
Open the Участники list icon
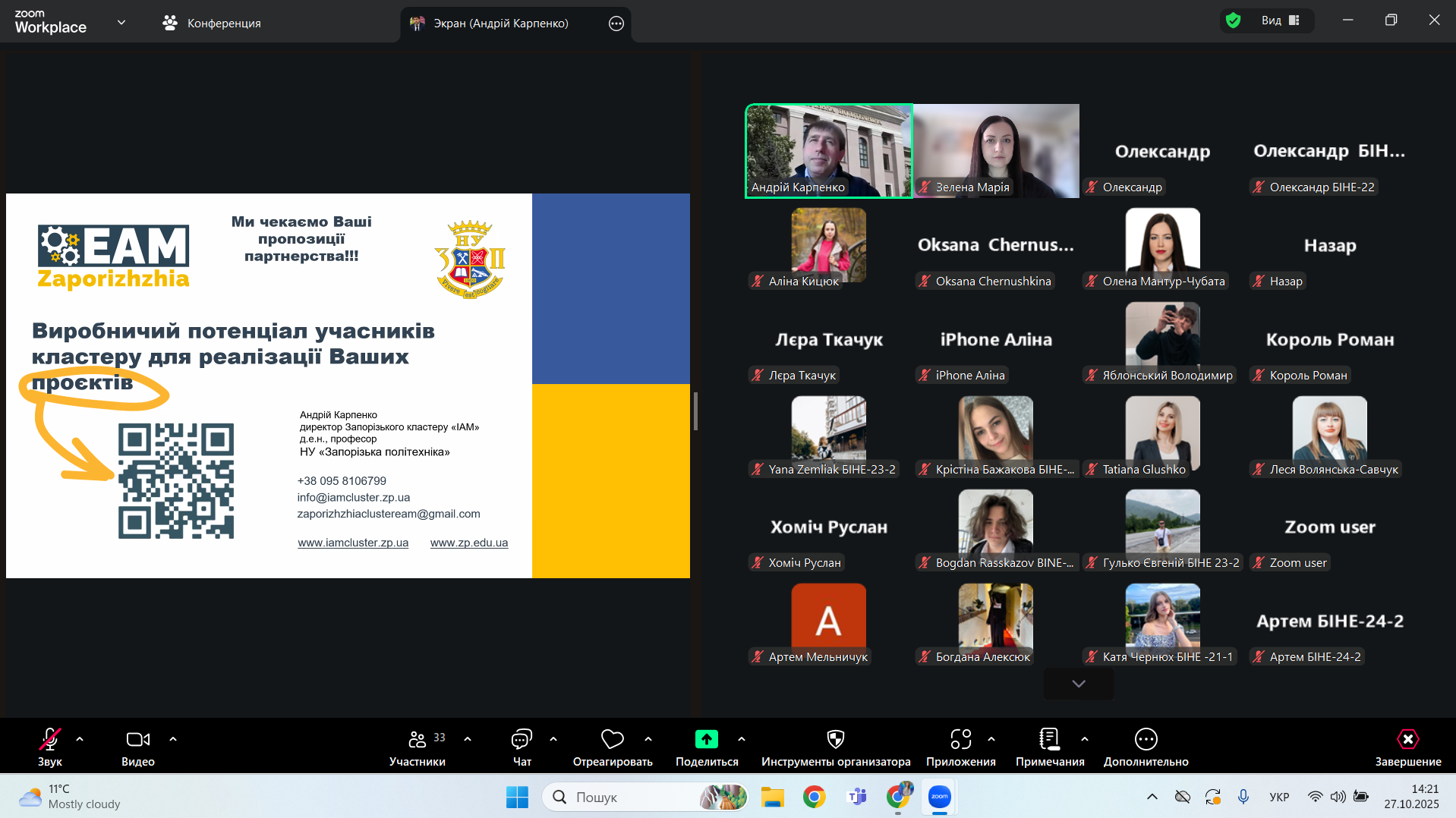[418, 739]
